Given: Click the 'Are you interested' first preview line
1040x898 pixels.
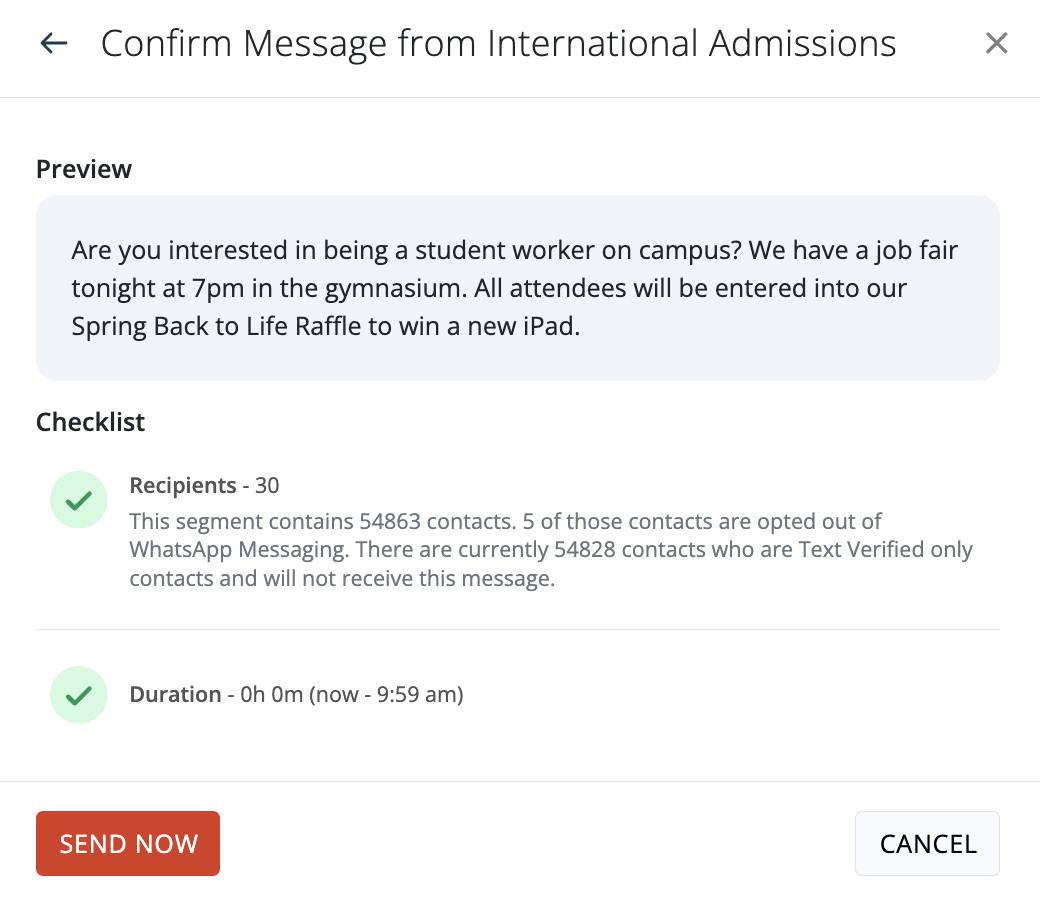Looking at the screenshot, I should [x=515, y=250].
